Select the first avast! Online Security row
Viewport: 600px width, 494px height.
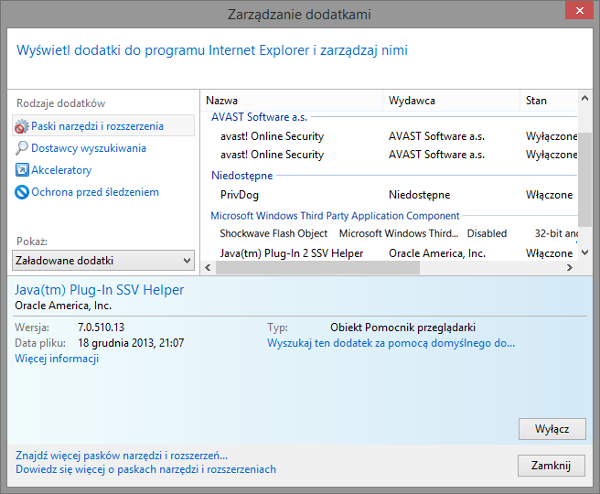(x=389, y=136)
